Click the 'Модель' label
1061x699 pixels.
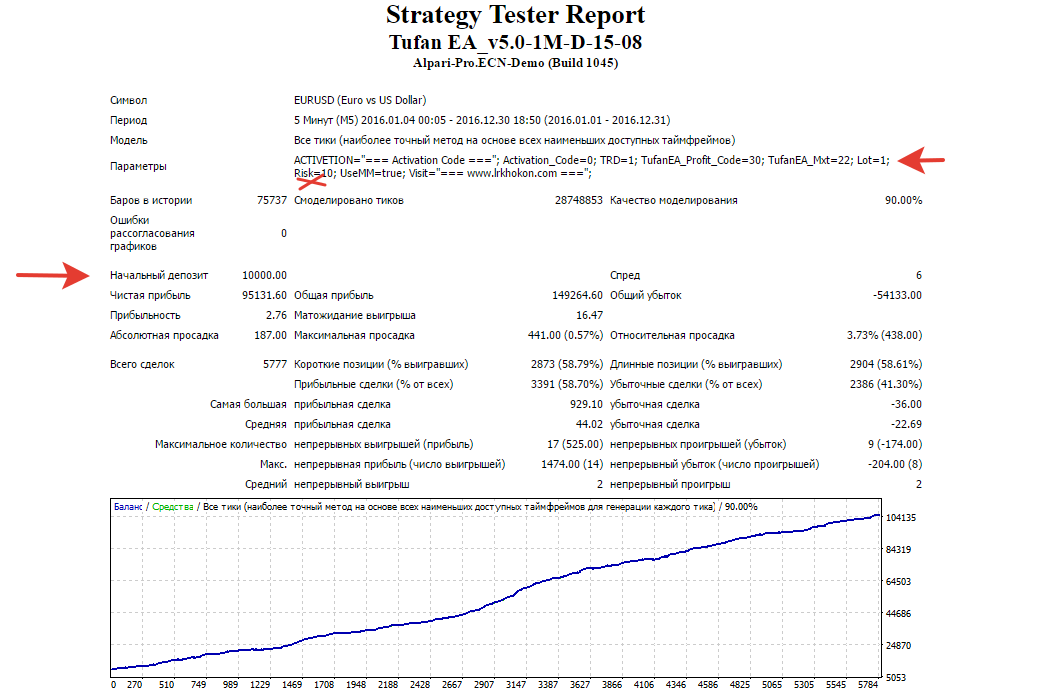[x=129, y=140]
